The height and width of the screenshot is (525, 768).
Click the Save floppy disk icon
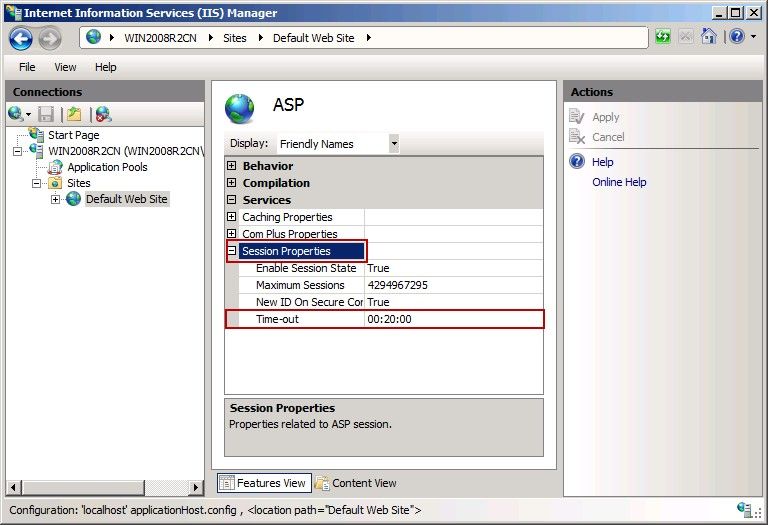pyautogui.click(x=46, y=114)
